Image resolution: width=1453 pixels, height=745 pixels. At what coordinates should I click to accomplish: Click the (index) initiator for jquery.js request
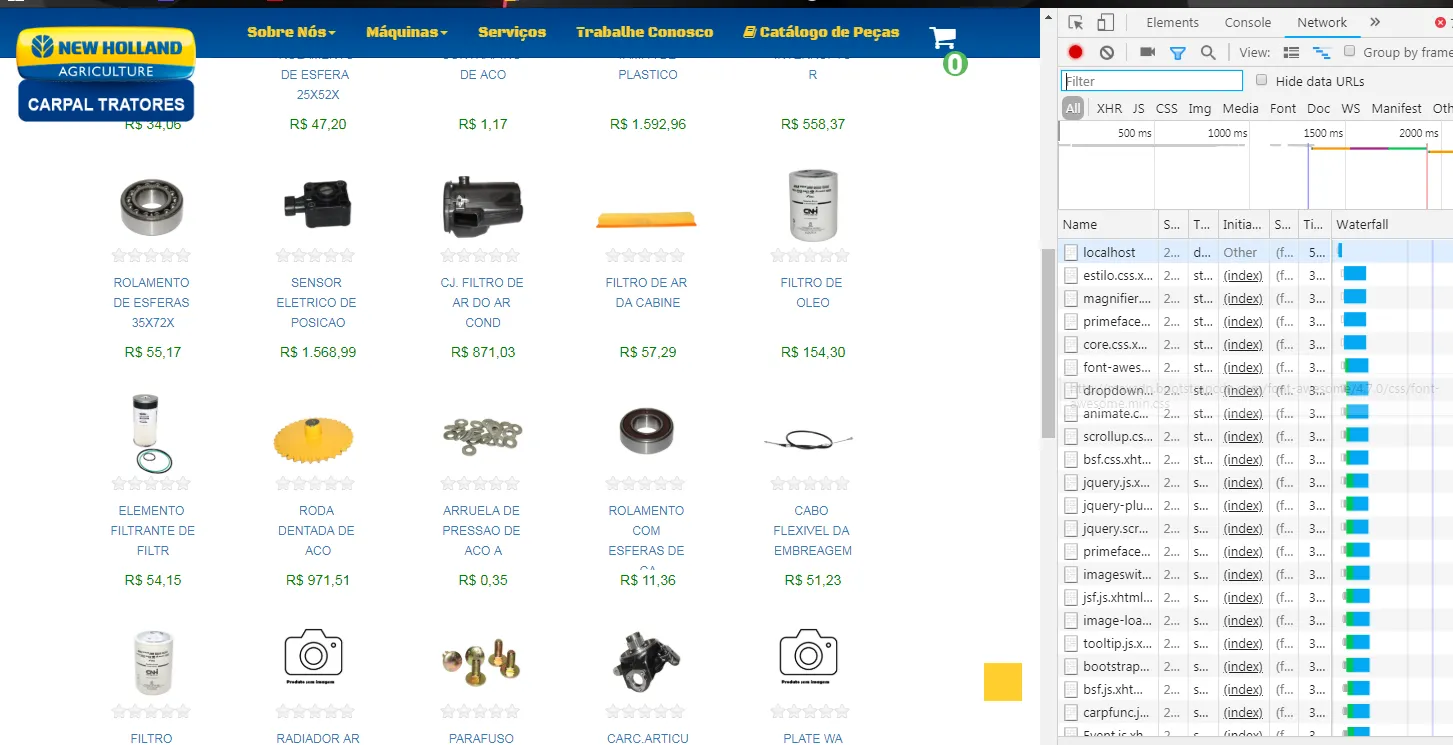[1243, 482]
